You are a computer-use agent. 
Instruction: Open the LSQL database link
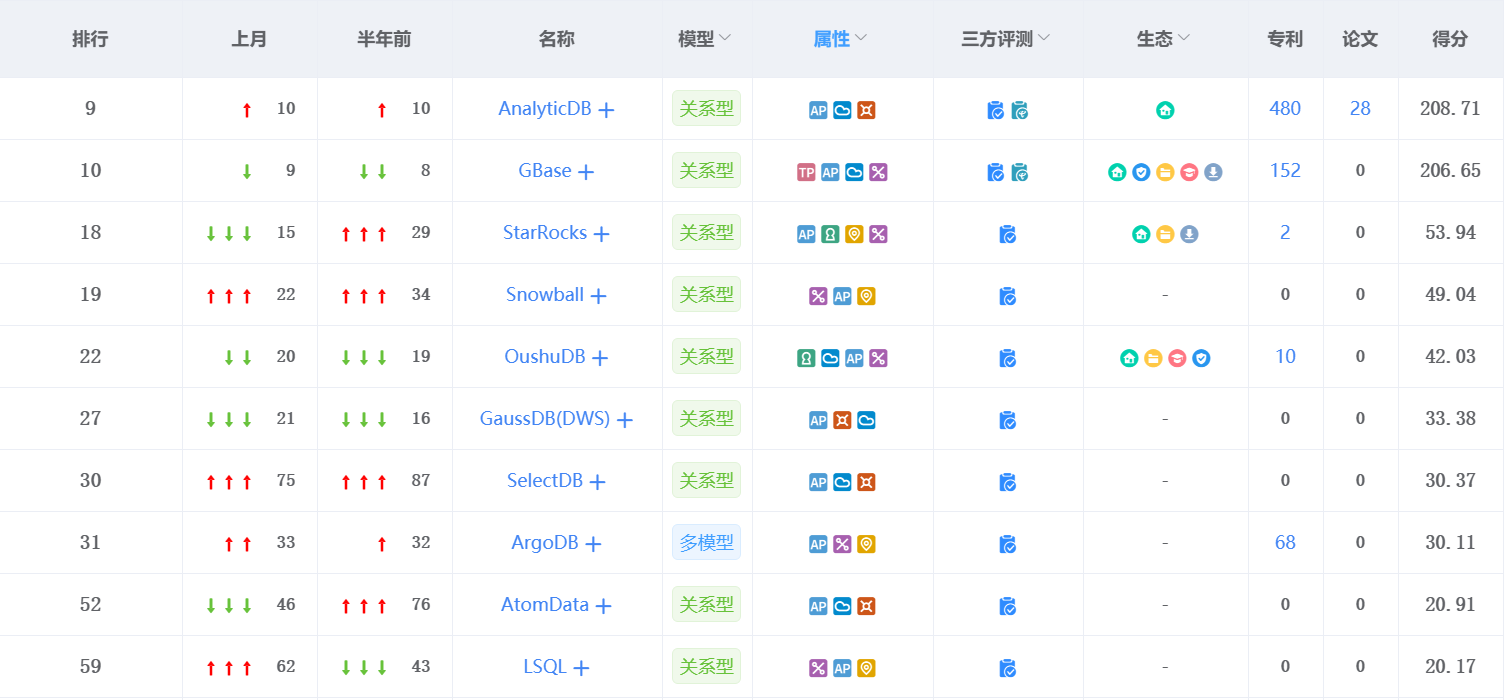pyautogui.click(x=545, y=667)
